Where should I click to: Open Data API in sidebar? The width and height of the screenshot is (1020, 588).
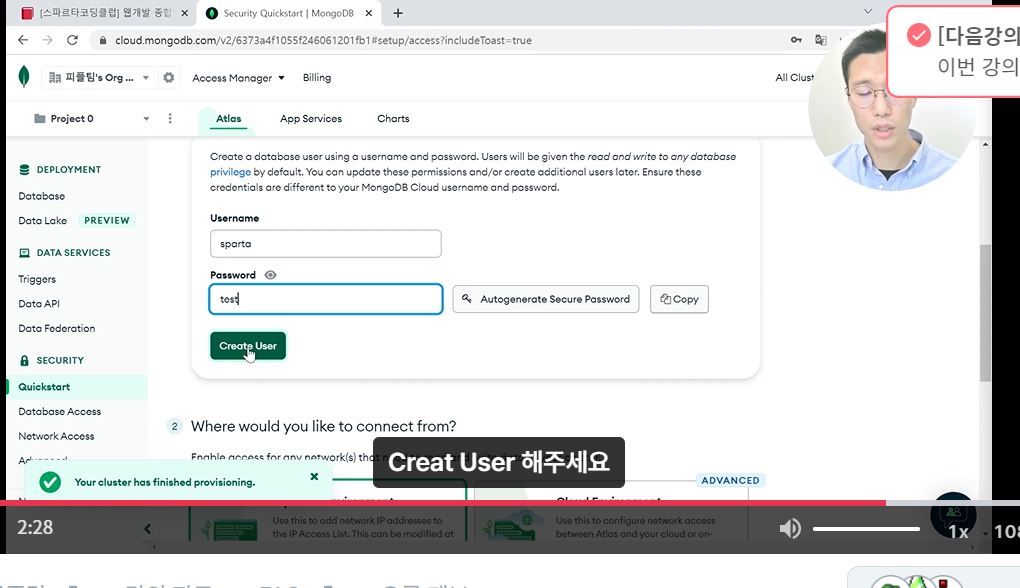39,304
